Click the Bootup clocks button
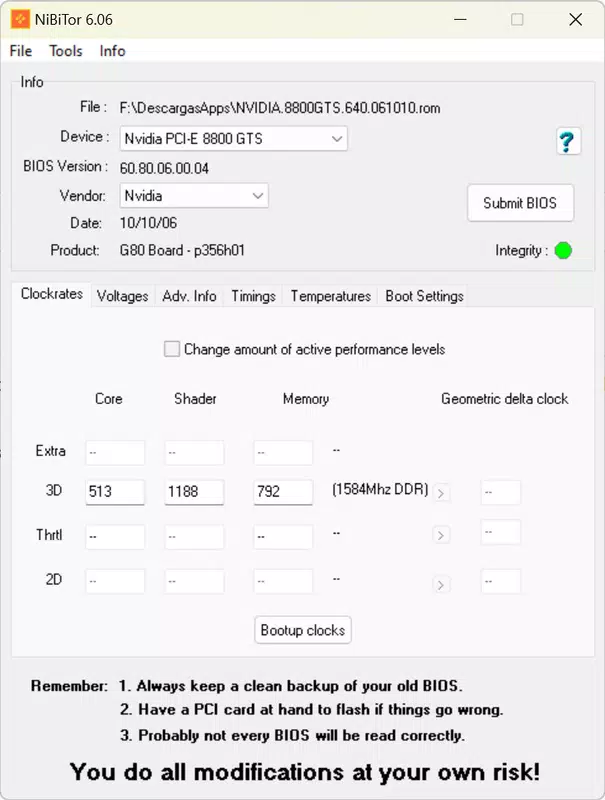605x800 pixels. coord(303,630)
